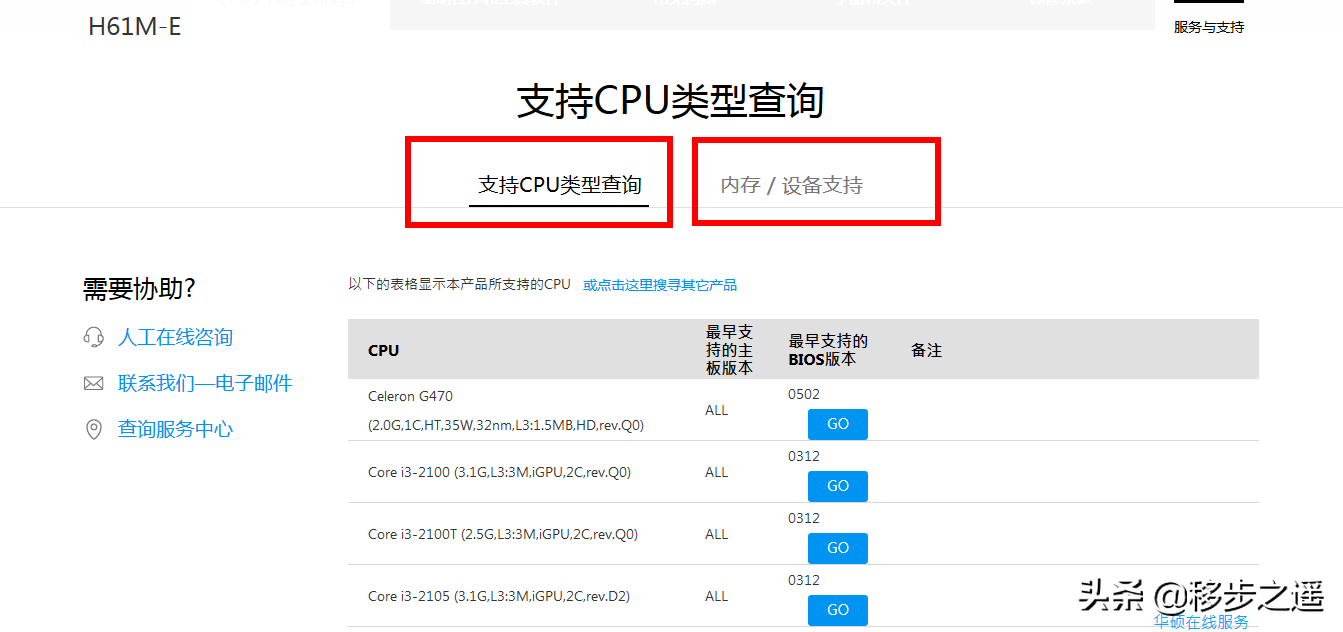This screenshot has width=1343, height=632.
Task: Open the 查询服务中心 link
Action: (175, 430)
